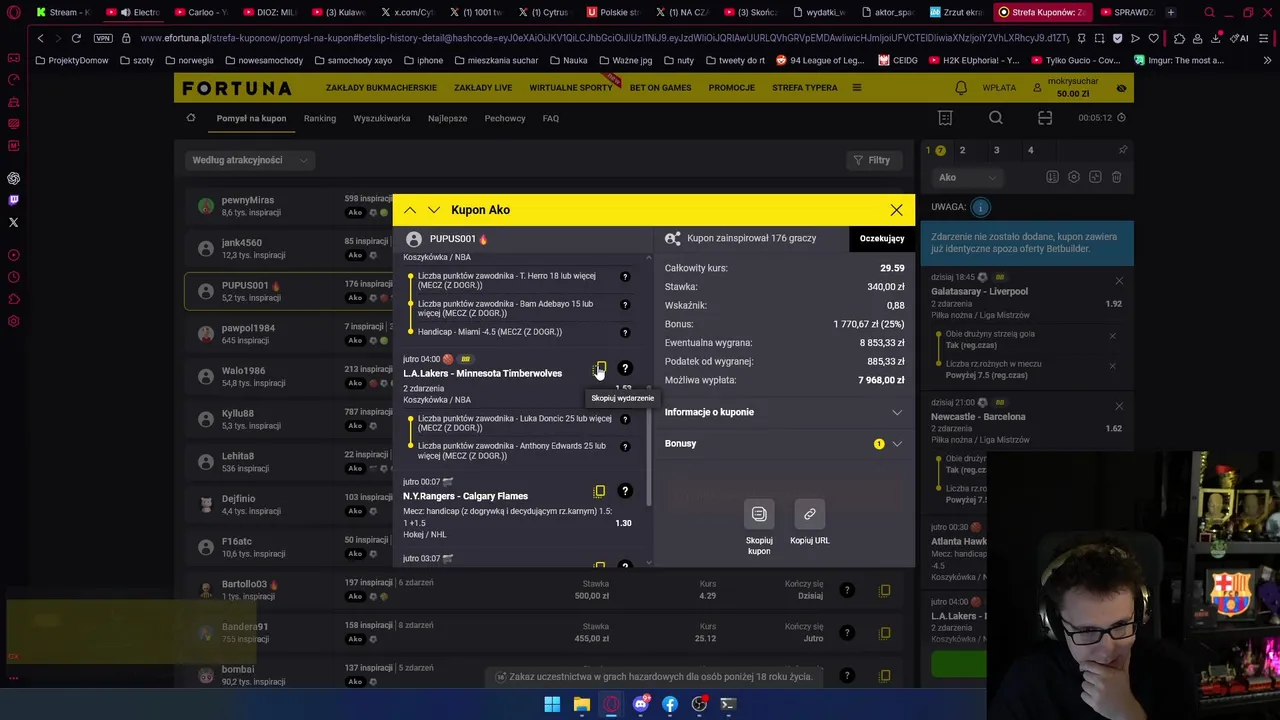Screen dimensions: 1280x720
Task: Open the FAQ tab
Action: [x=551, y=118]
